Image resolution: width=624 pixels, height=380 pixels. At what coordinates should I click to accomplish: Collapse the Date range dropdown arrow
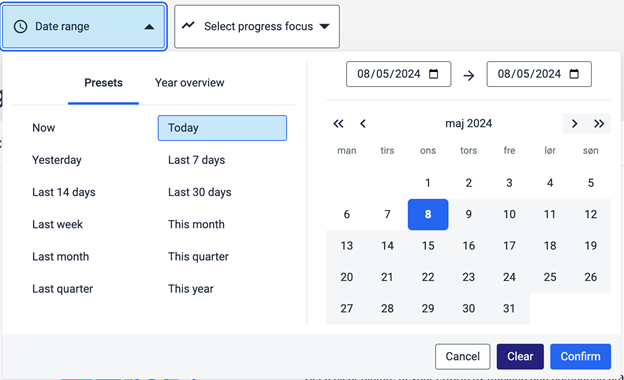pyautogui.click(x=149, y=27)
